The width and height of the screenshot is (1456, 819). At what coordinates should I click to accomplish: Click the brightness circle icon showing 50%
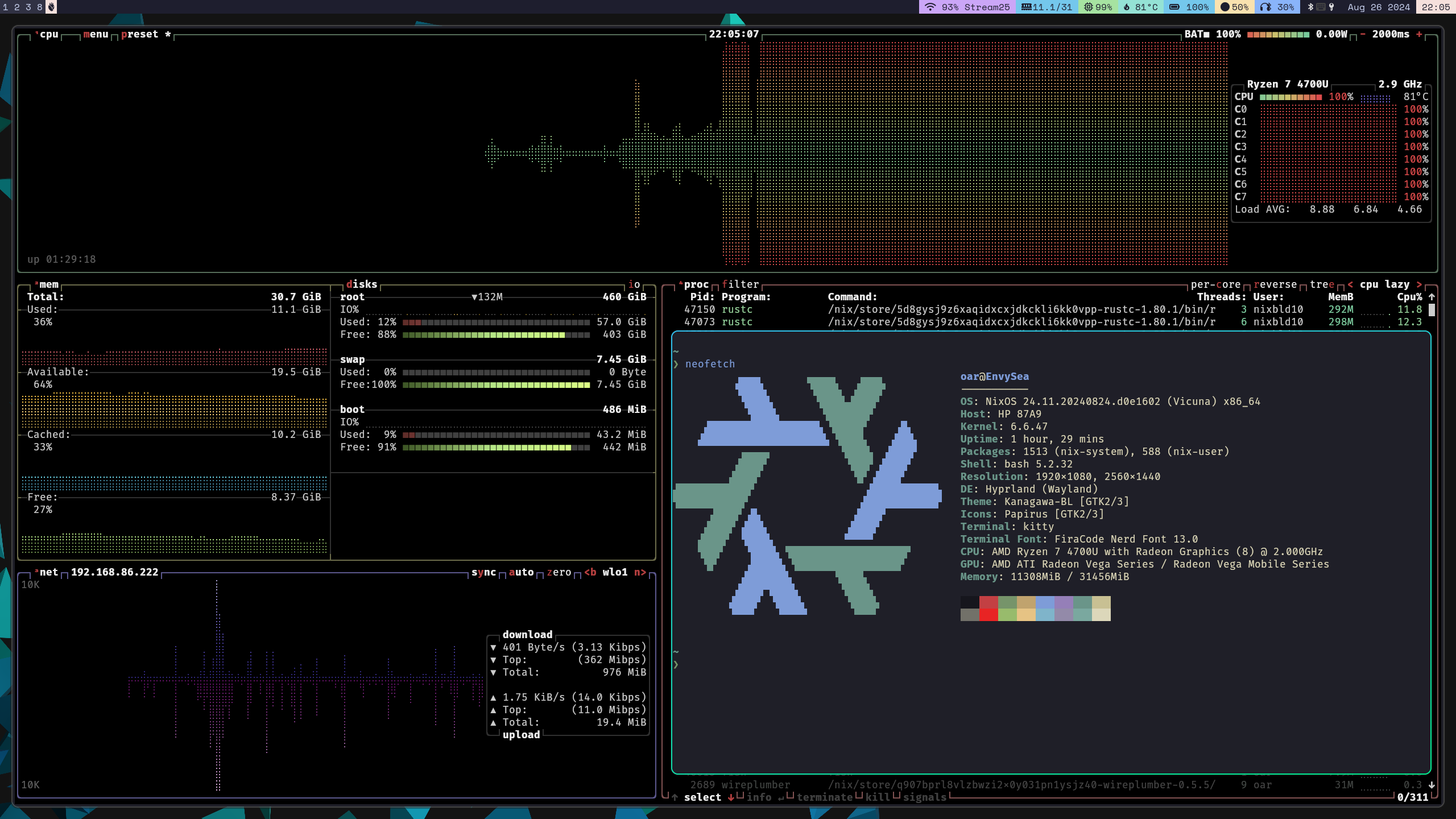(1225, 7)
